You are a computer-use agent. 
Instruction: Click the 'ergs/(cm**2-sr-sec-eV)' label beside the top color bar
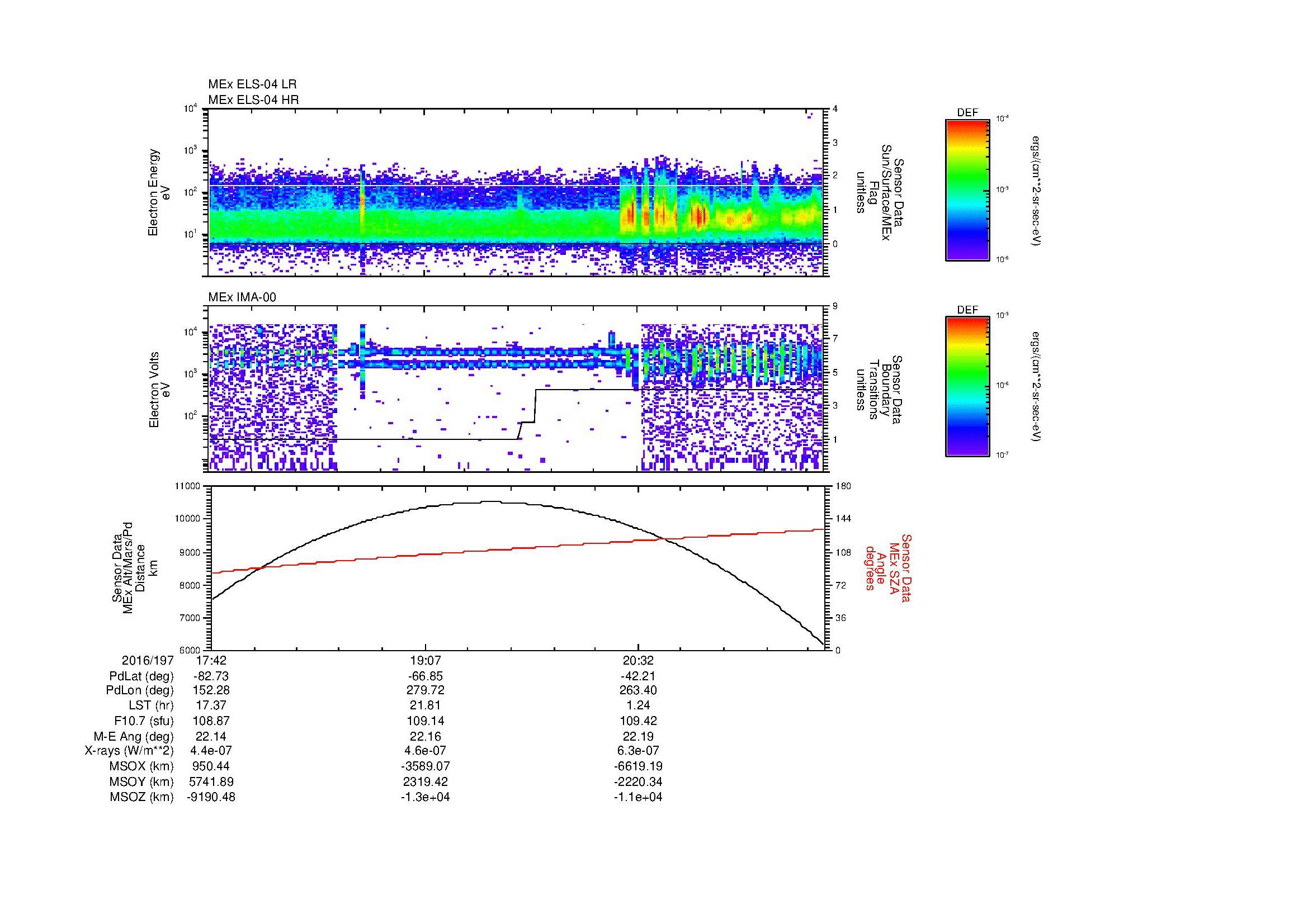click(1037, 191)
